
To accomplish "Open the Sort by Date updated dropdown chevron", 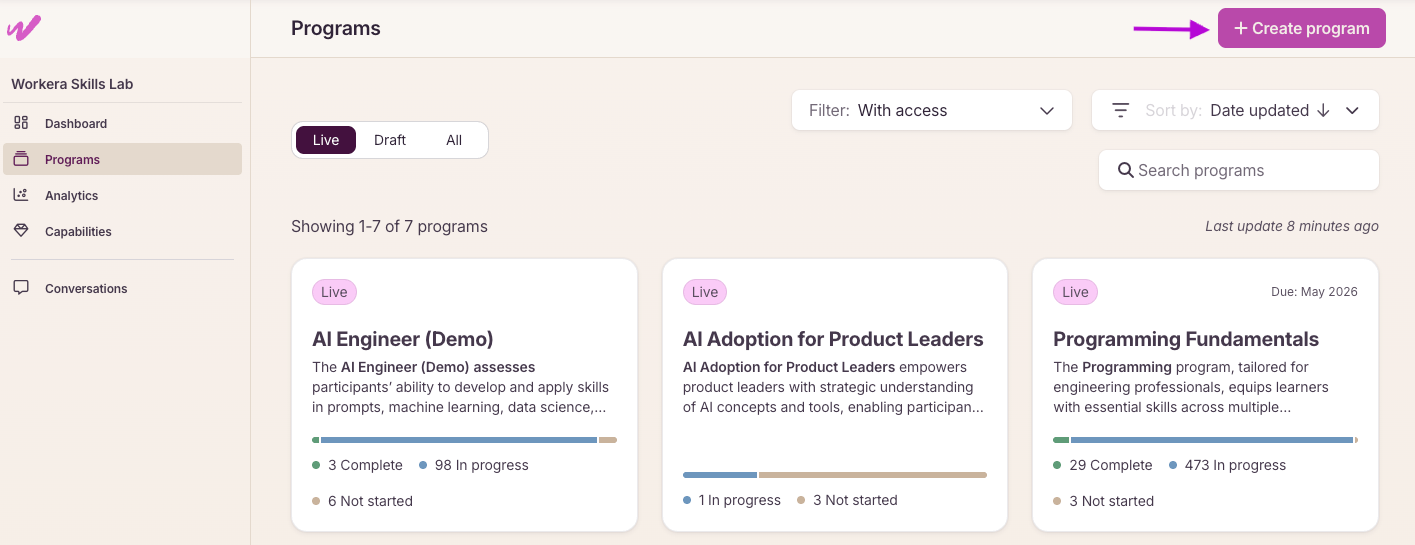I will tap(1352, 110).
